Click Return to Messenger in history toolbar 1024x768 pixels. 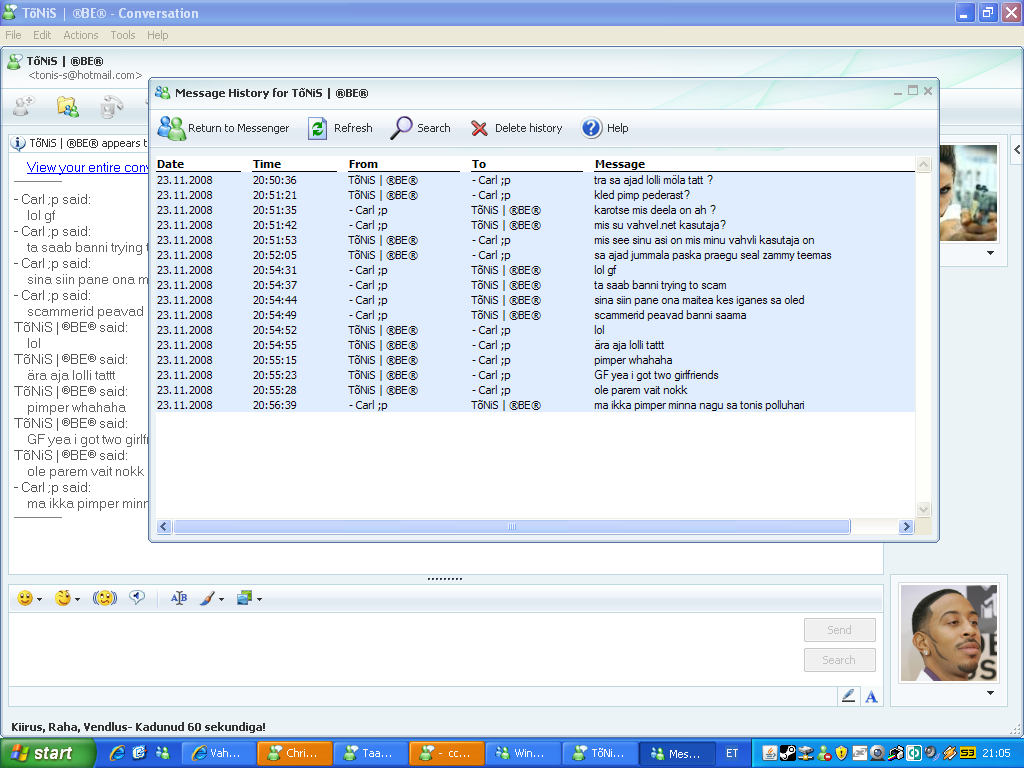point(224,128)
